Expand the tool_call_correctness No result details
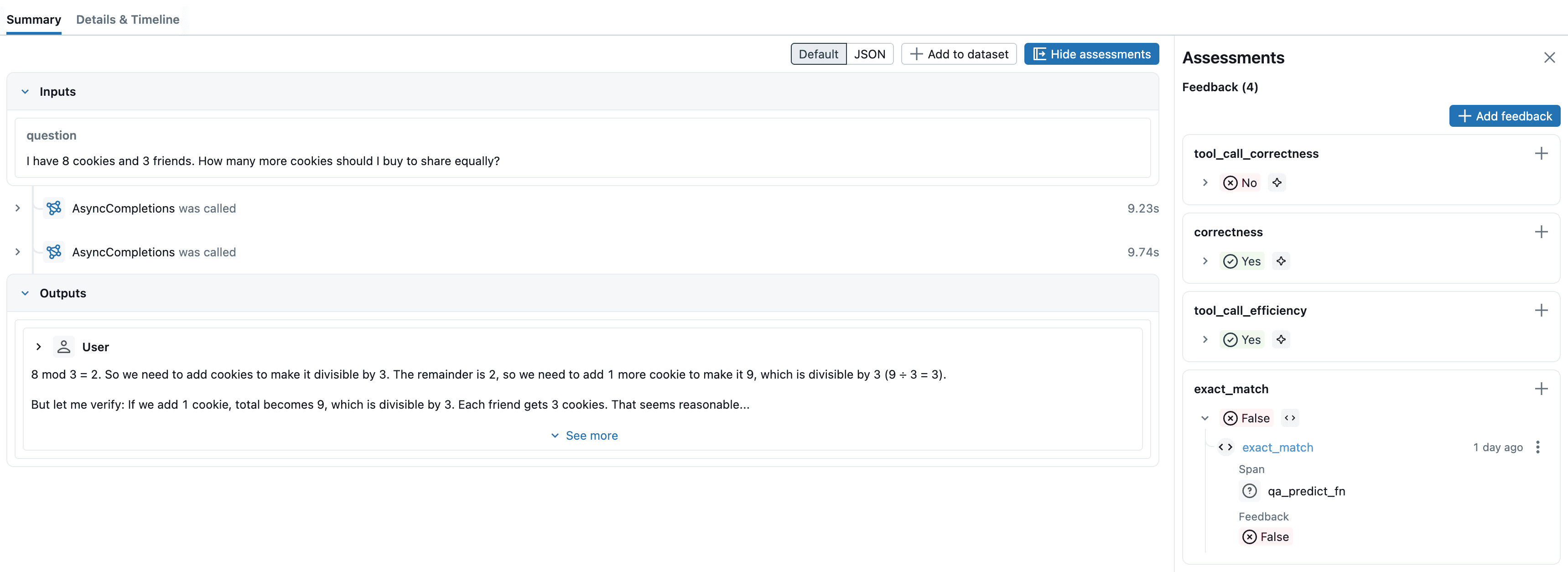1568x572 pixels. [x=1205, y=182]
